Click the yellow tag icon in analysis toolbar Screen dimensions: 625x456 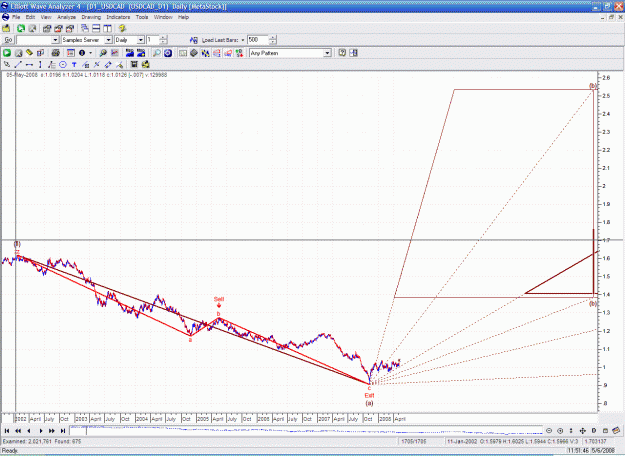pyautogui.click(x=29, y=53)
